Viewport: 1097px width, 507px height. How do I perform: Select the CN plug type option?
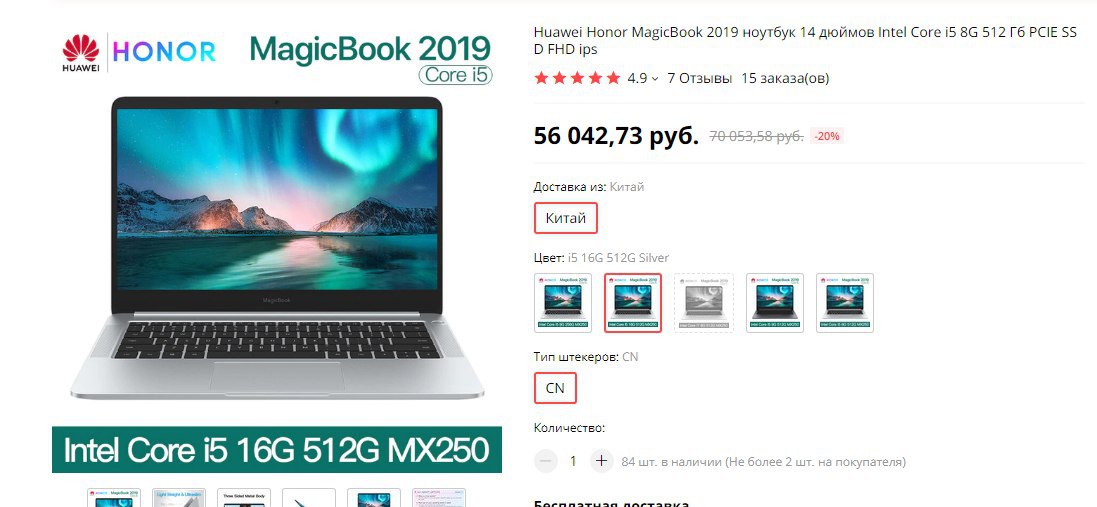[x=555, y=388]
